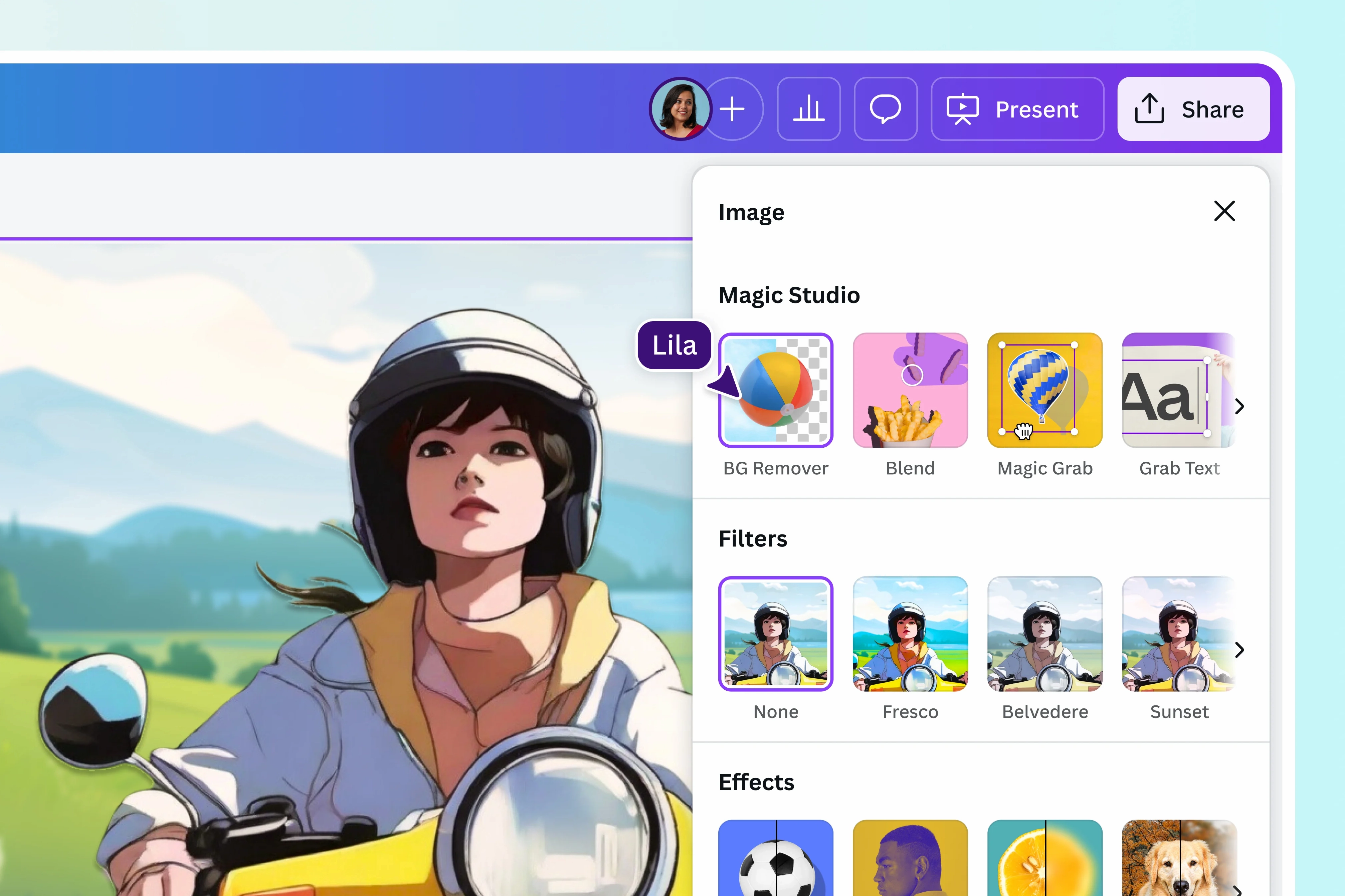Close the Image panel
The image size is (1345, 896).
coord(1224,211)
